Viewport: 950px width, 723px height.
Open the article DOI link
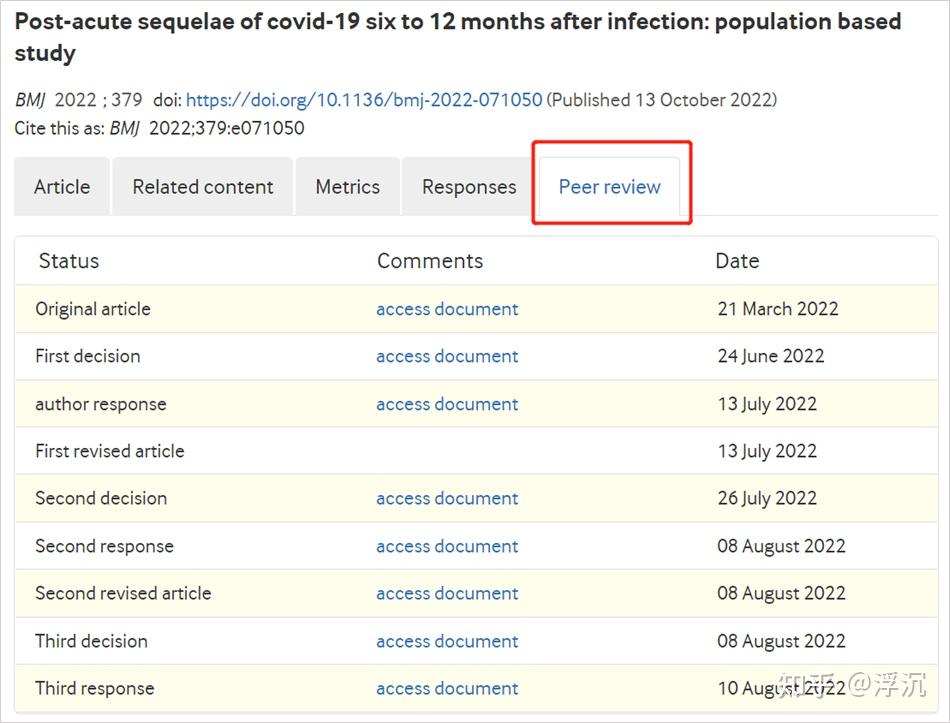click(x=364, y=100)
